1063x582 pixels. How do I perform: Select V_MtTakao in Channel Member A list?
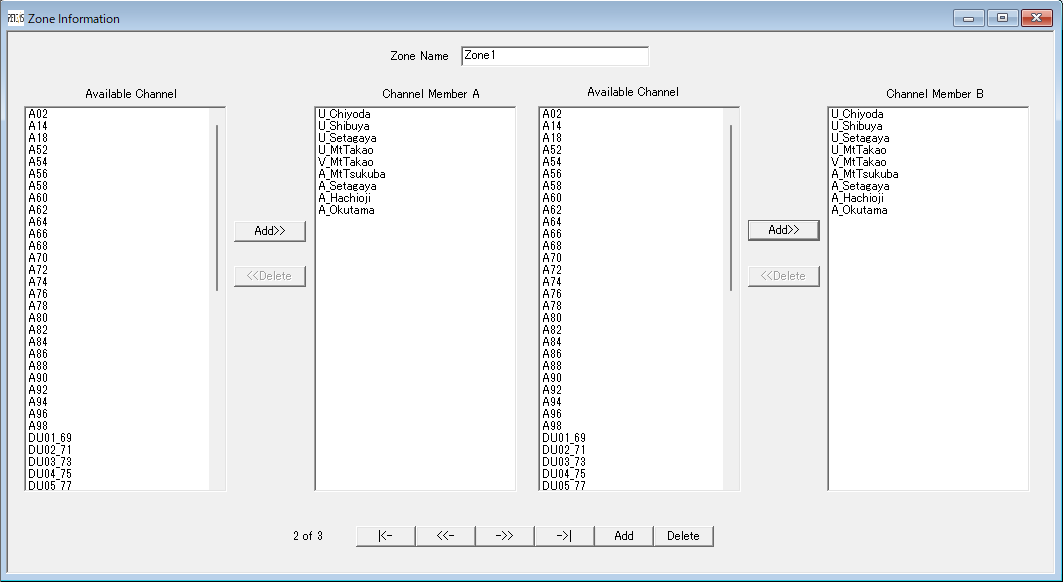coord(346,162)
